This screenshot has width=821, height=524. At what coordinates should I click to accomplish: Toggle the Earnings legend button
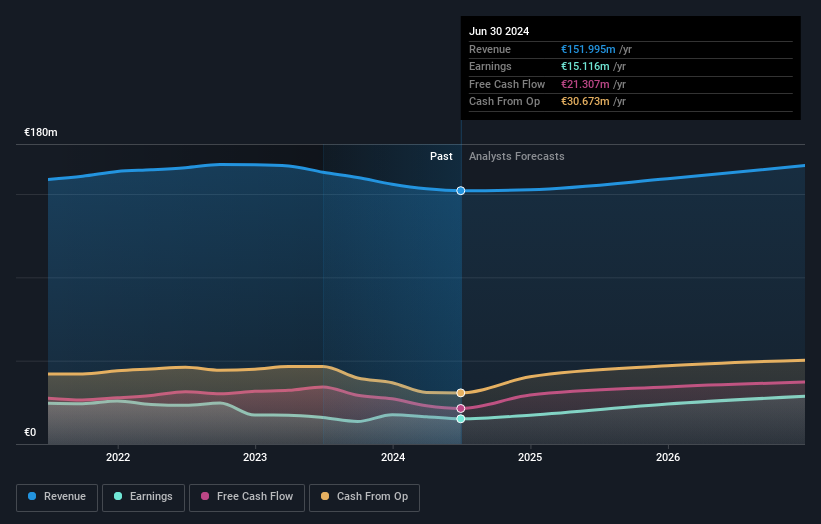[x=143, y=497]
